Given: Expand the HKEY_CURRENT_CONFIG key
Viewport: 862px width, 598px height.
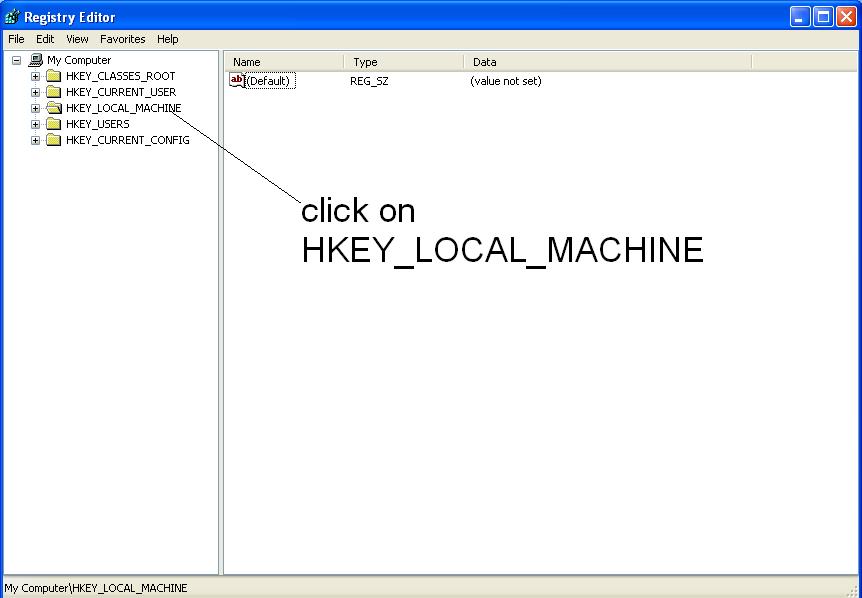Looking at the screenshot, I should (35, 140).
